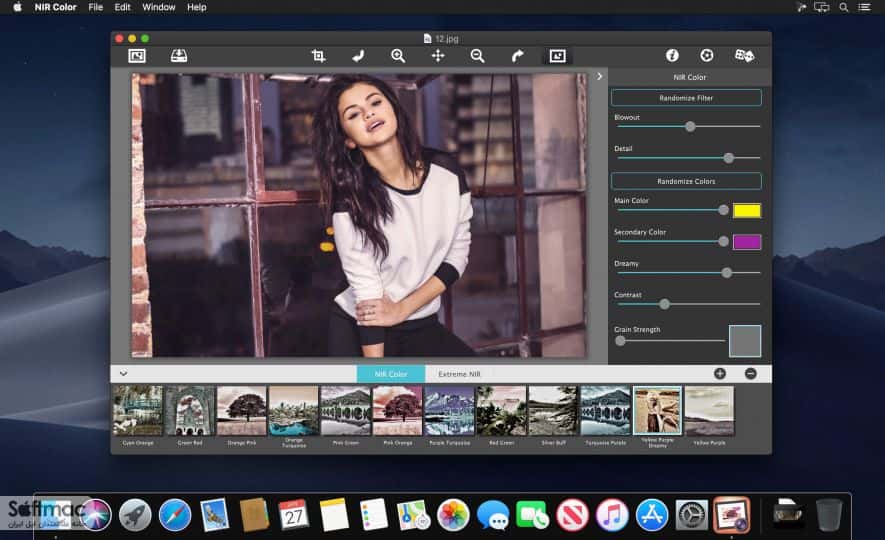Click the zoom out magnifier icon
This screenshot has width=885, height=540.
[x=477, y=55]
